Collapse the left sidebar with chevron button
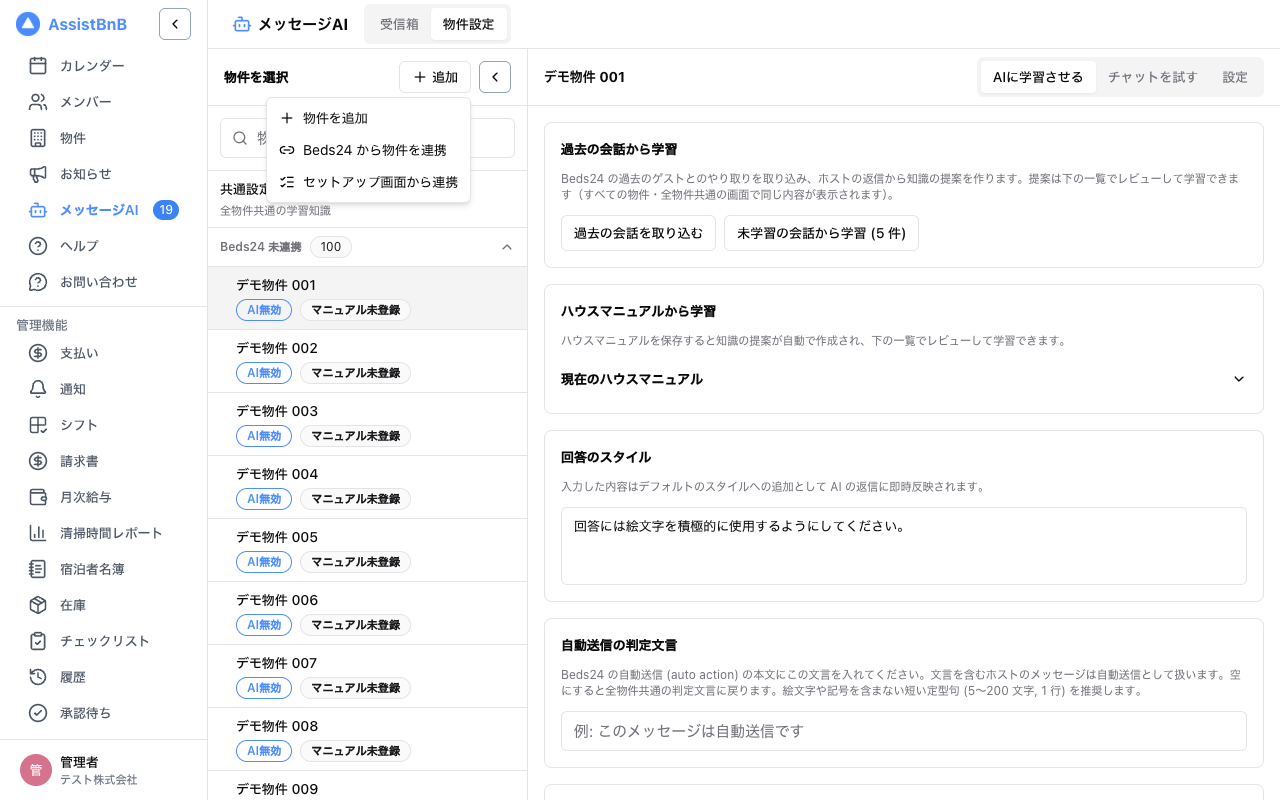The width and height of the screenshot is (1280, 800). pos(175,24)
